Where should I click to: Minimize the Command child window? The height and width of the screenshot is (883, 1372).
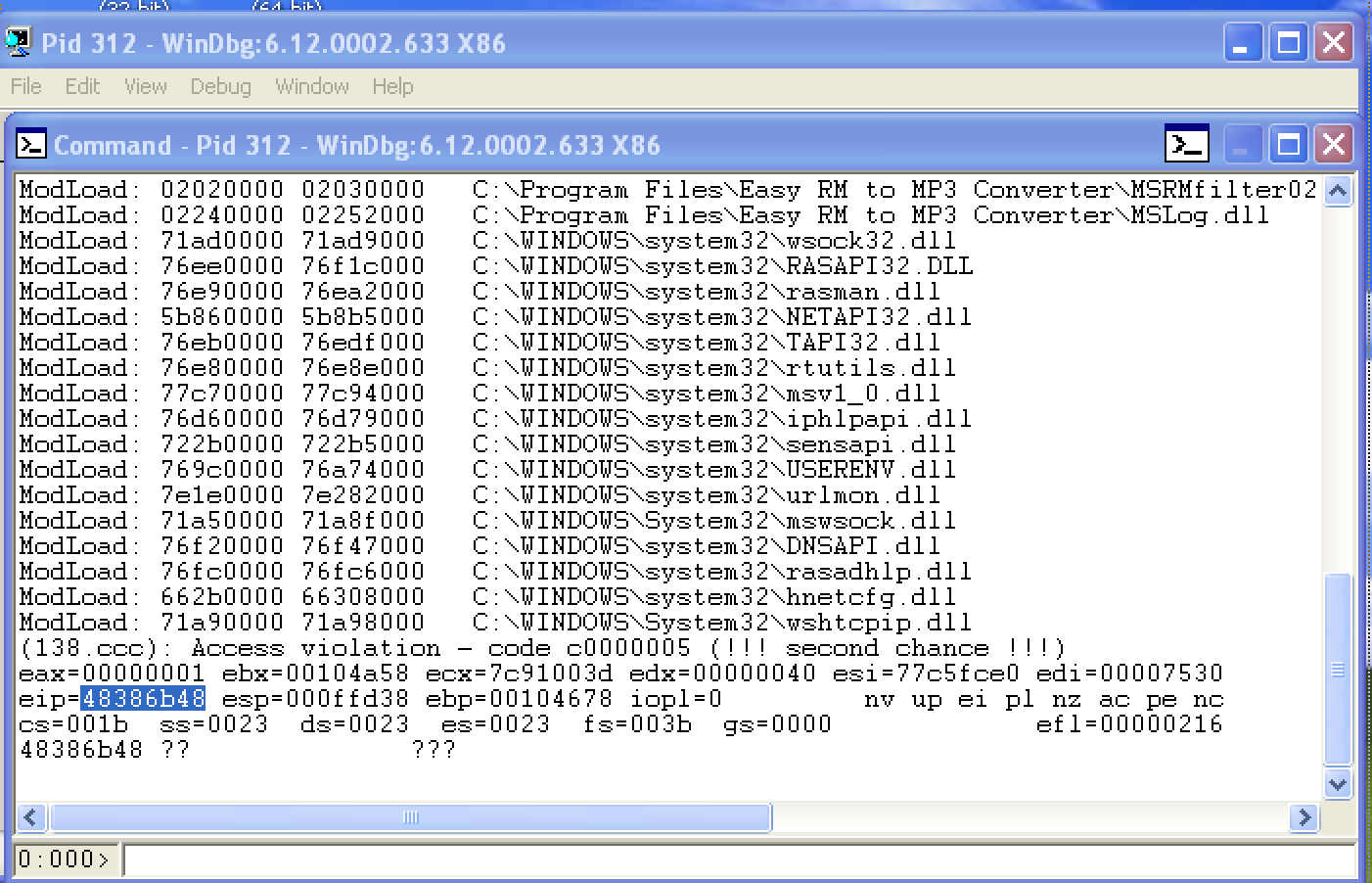pos(1241,145)
